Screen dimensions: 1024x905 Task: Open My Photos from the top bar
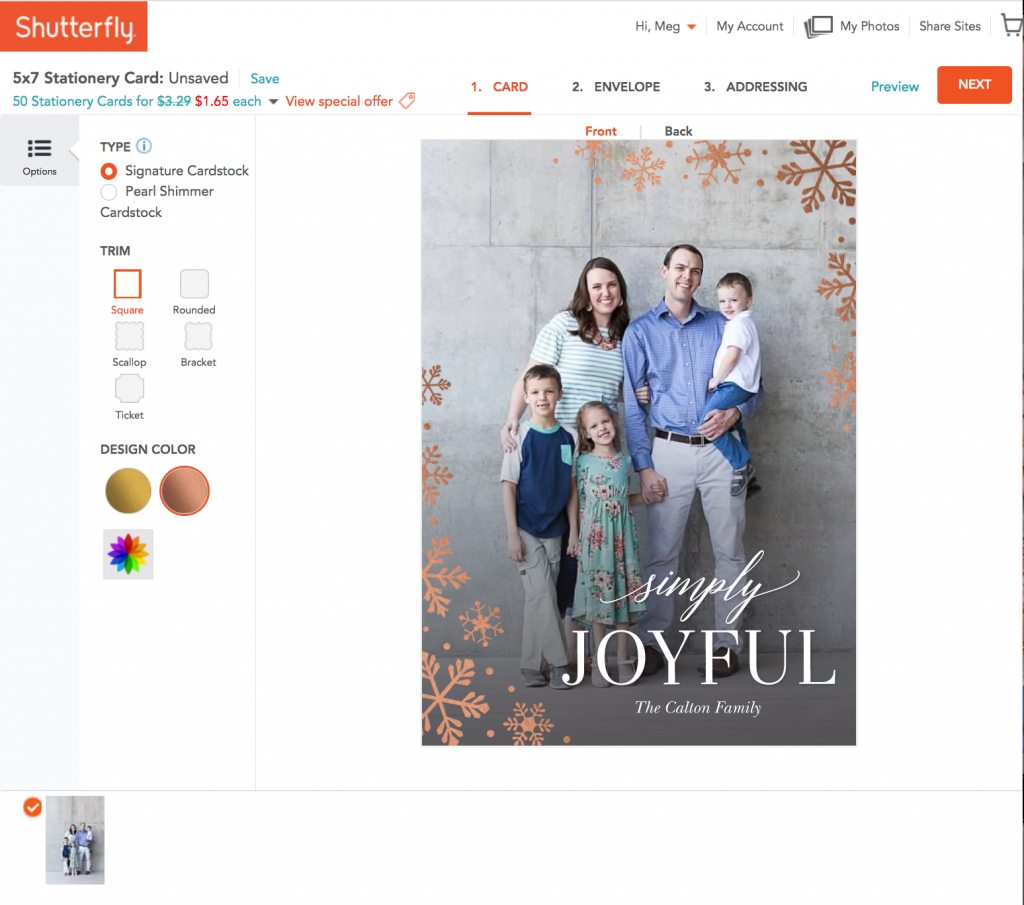click(863, 26)
